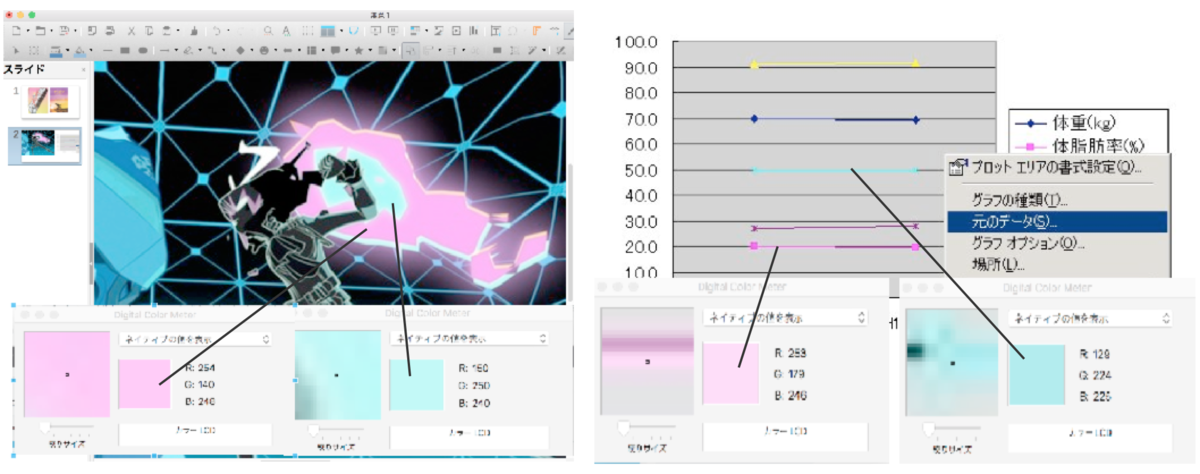
Task: Click the G: 140 value text
Action: point(202,384)
